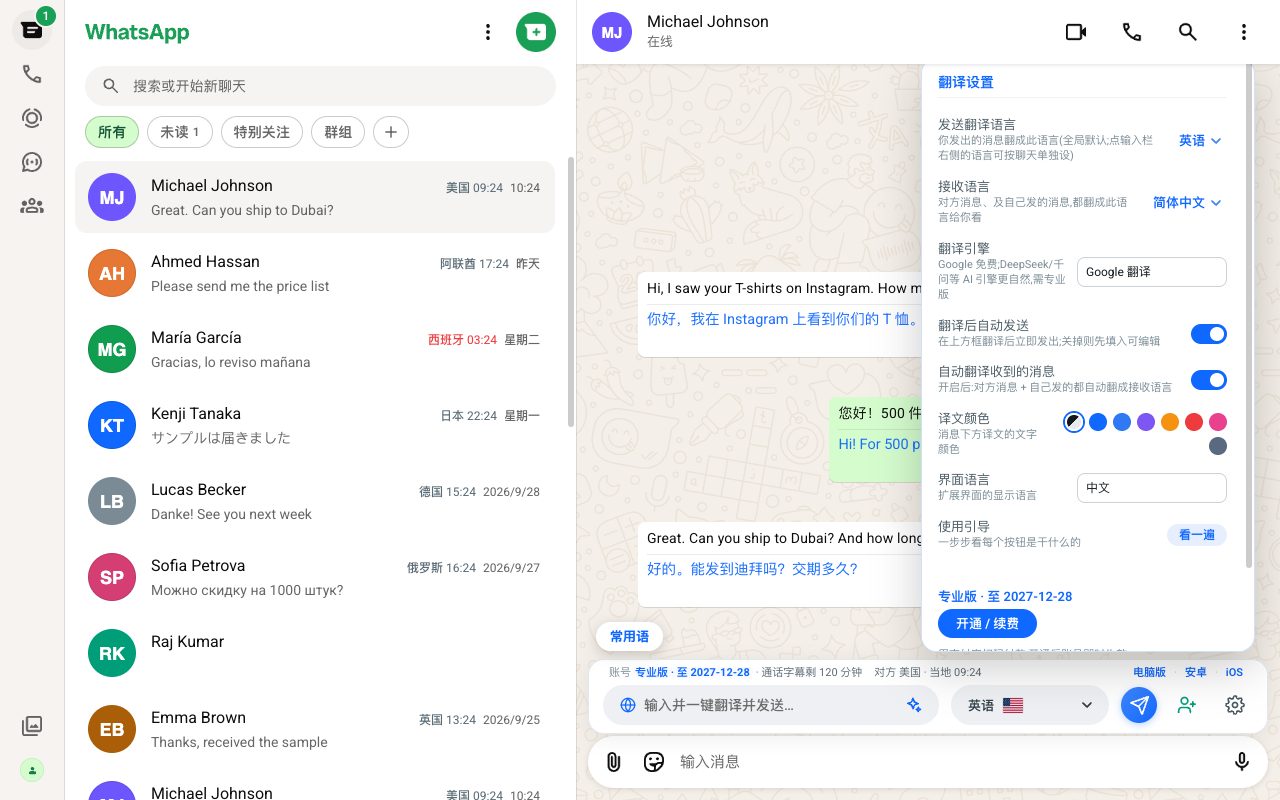Click the iOS link
This screenshot has width=1280, height=800.
1234,672
